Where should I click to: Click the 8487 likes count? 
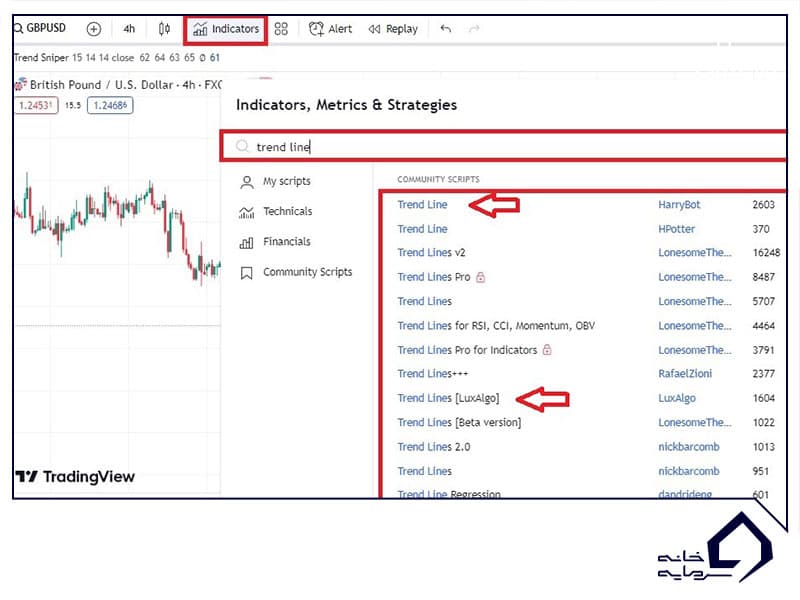pyautogui.click(x=764, y=277)
